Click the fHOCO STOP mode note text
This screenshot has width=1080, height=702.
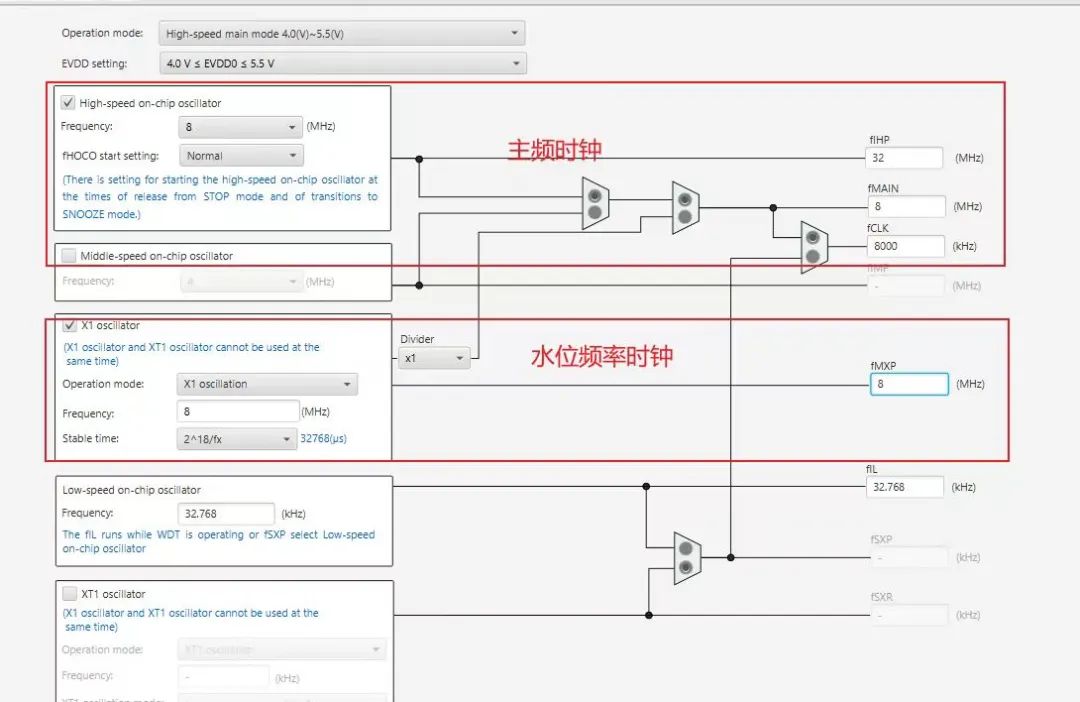(220, 197)
